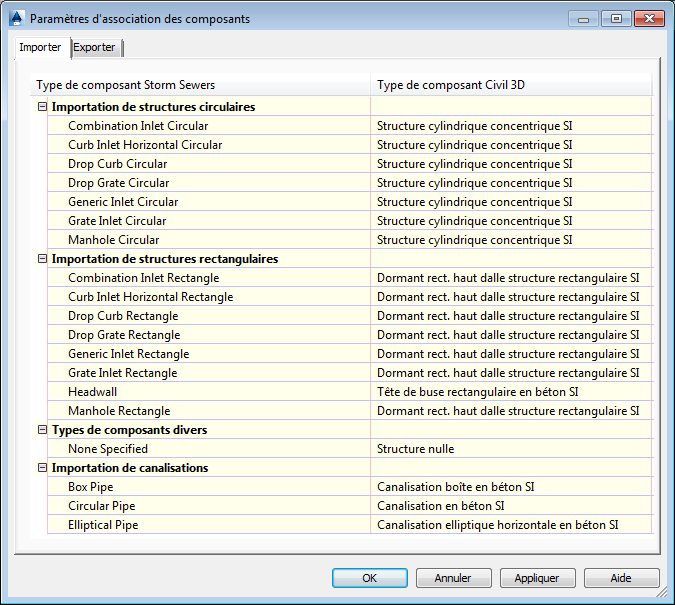
Task: Click the AutoCAD application icon in title bar
Action: point(16,18)
